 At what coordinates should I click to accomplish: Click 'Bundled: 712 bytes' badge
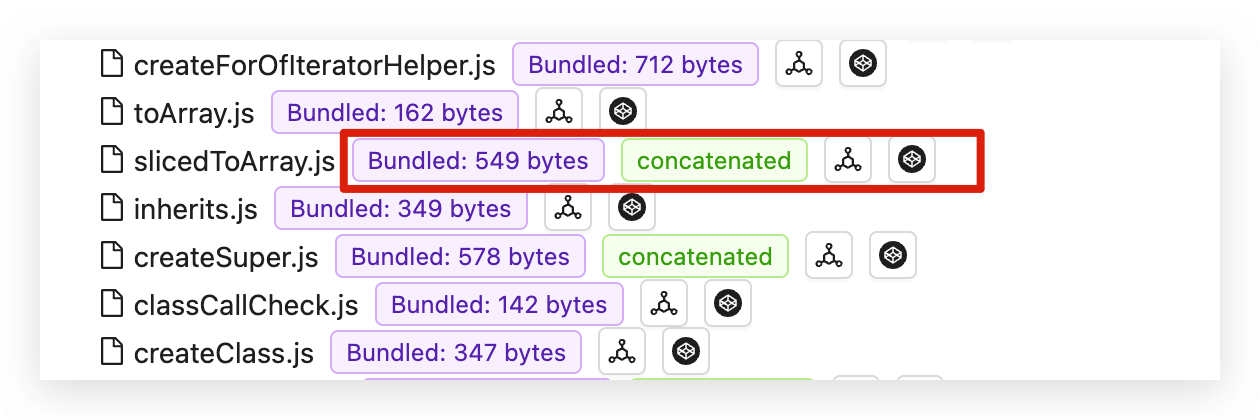pyautogui.click(x=635, y=64)
